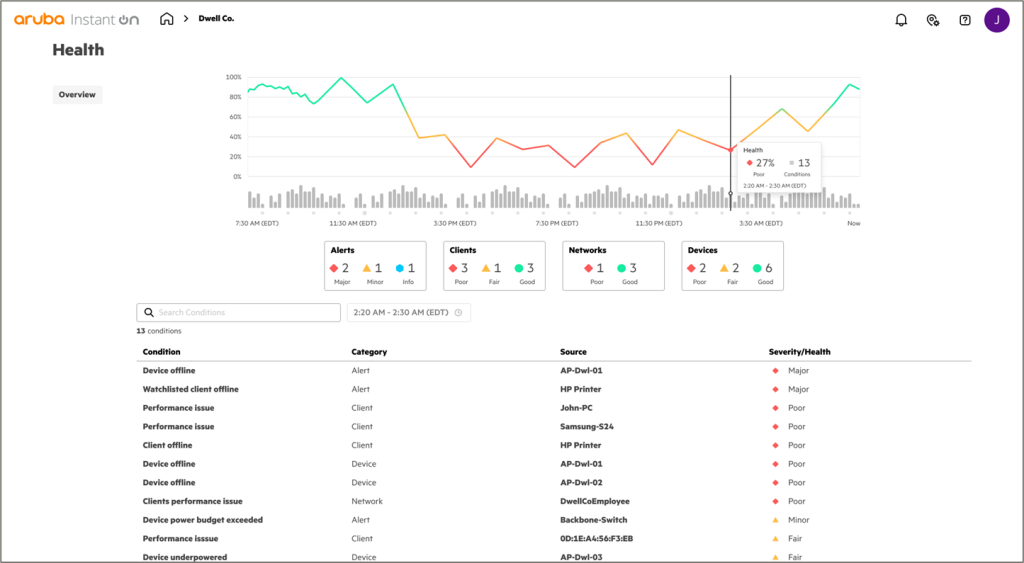
Task: Open the 2:20 AM - 2:30 AM time selector
Action: pos(408,313)
